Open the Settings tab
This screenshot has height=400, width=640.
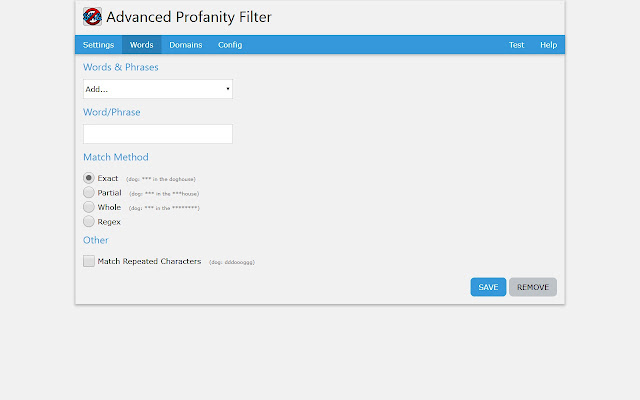point(98,45)
